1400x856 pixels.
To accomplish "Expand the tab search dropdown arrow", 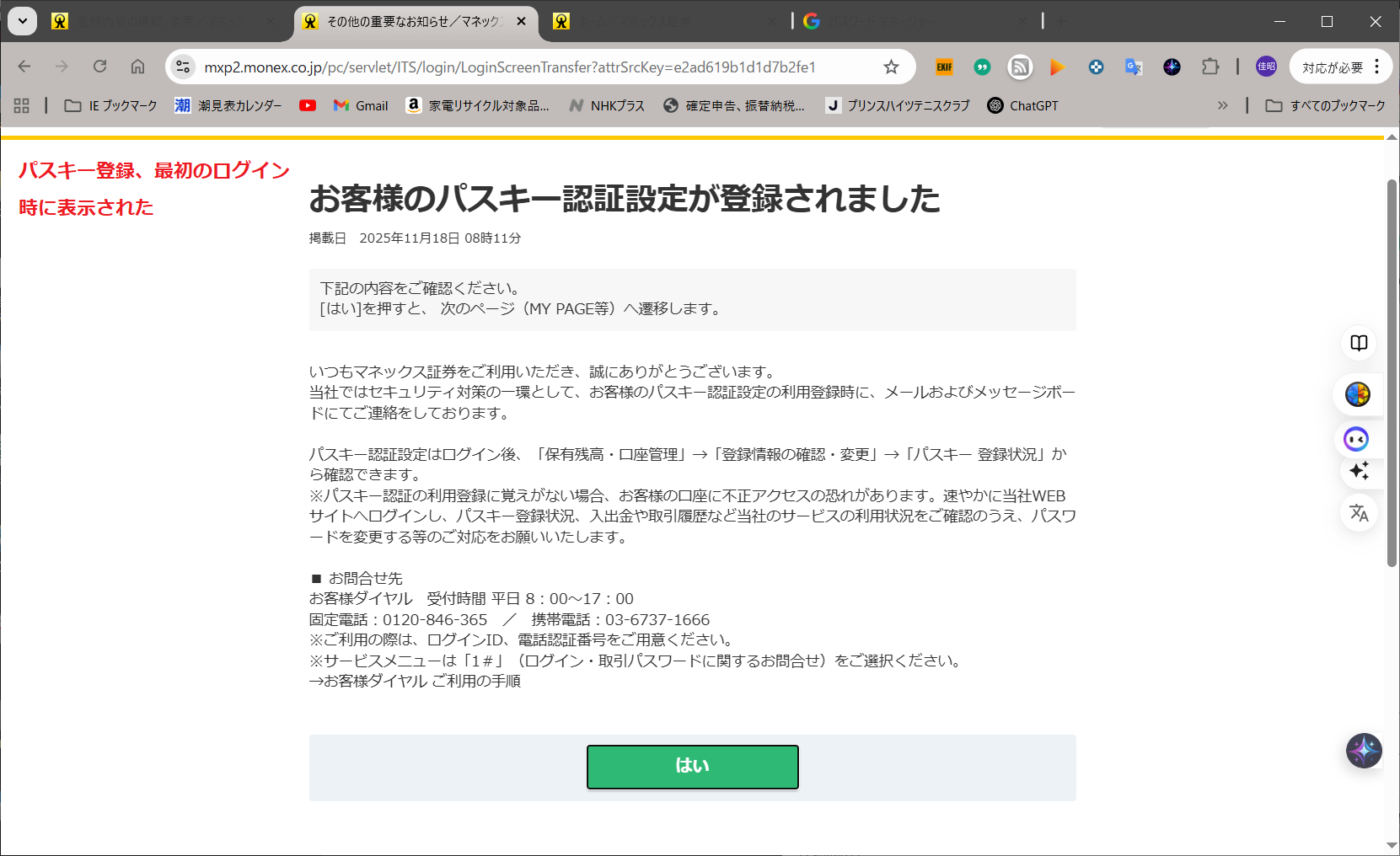I will 22,21.
